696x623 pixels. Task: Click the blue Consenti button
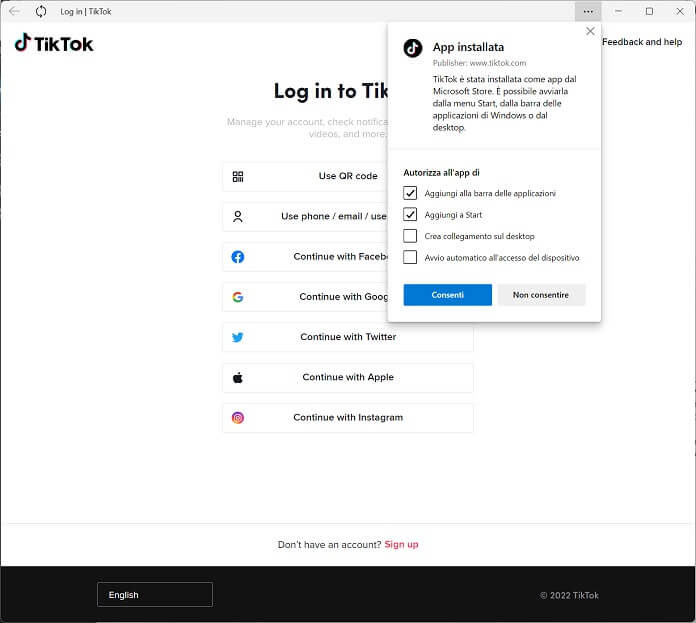(447, 295)
